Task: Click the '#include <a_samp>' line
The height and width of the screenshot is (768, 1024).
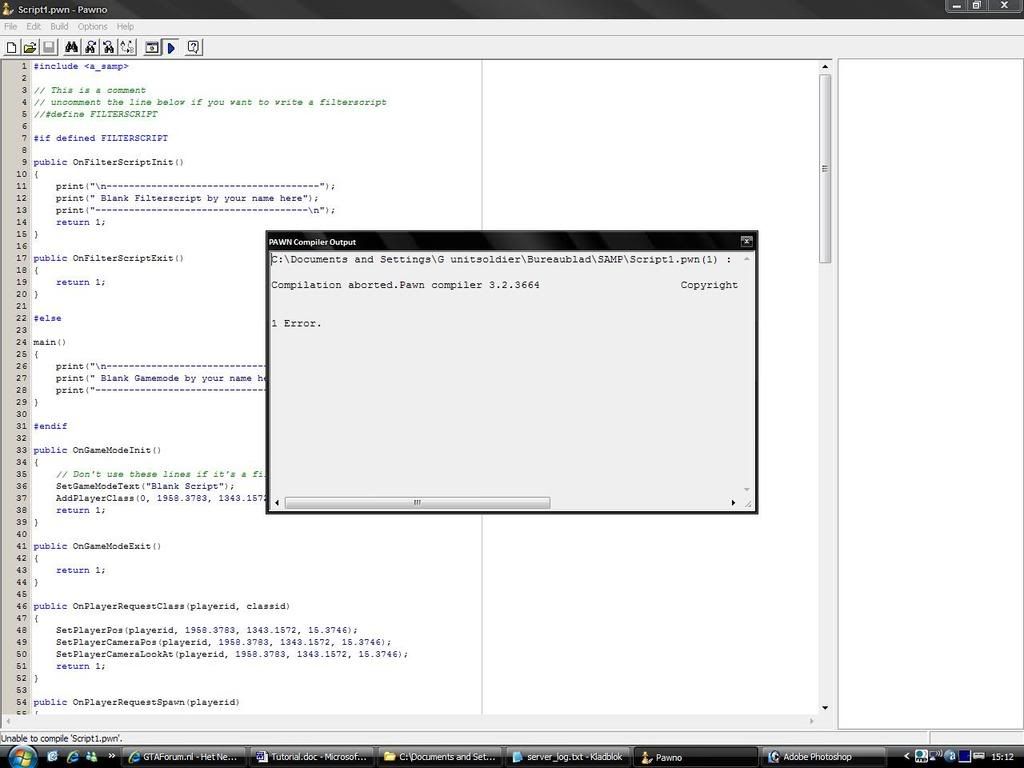Action: pyautogui.click(x=81, y=66)
